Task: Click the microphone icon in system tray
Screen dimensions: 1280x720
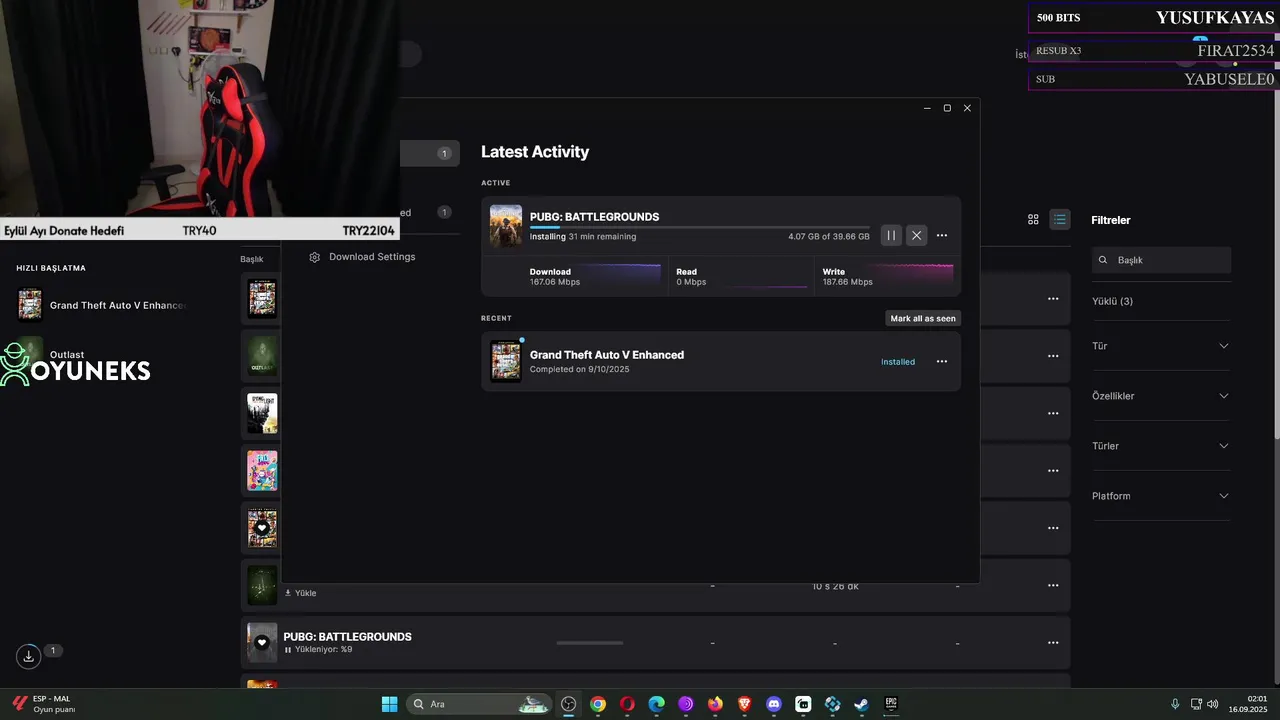Action: (x=1175, y=704)
